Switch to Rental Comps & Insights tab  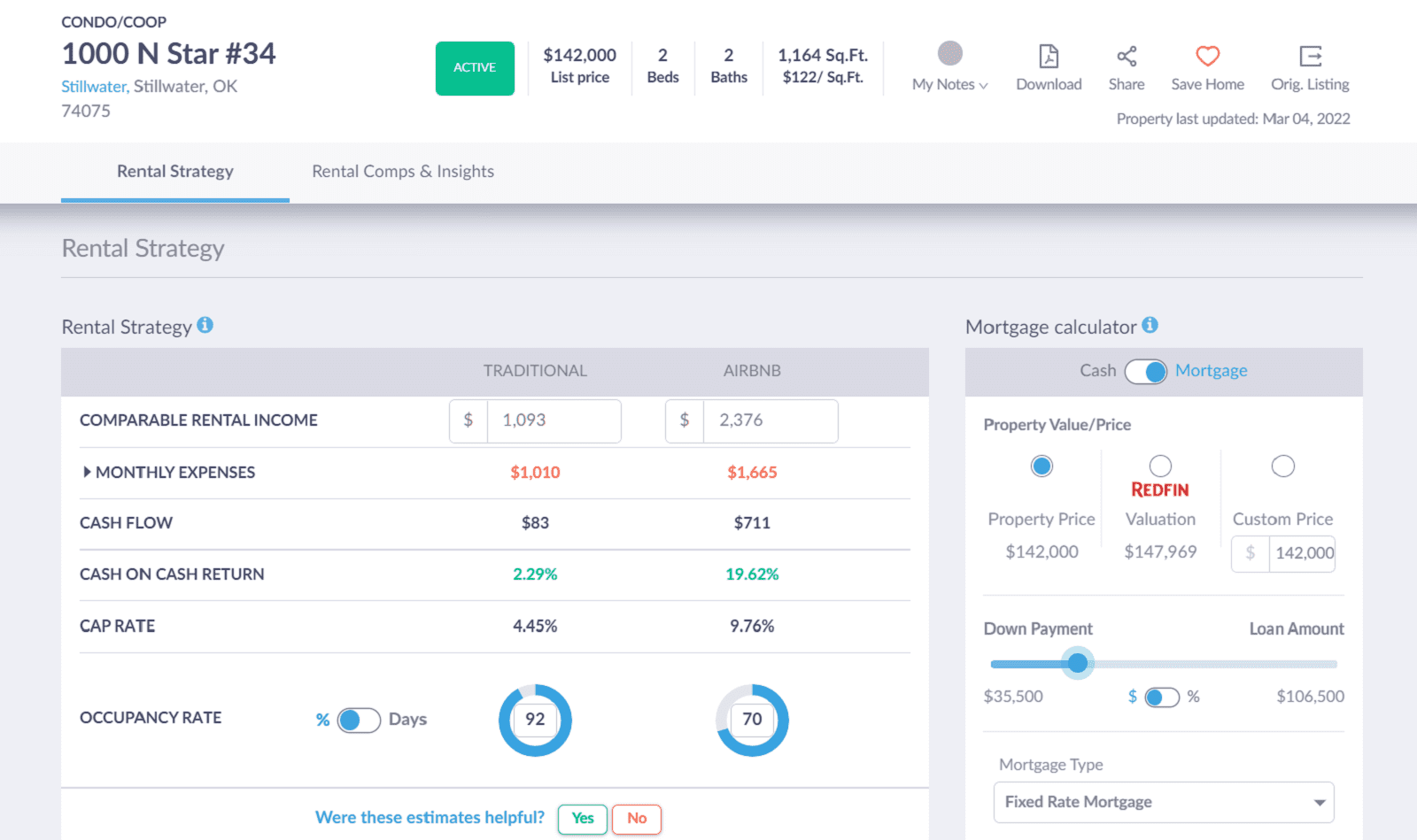403,172
